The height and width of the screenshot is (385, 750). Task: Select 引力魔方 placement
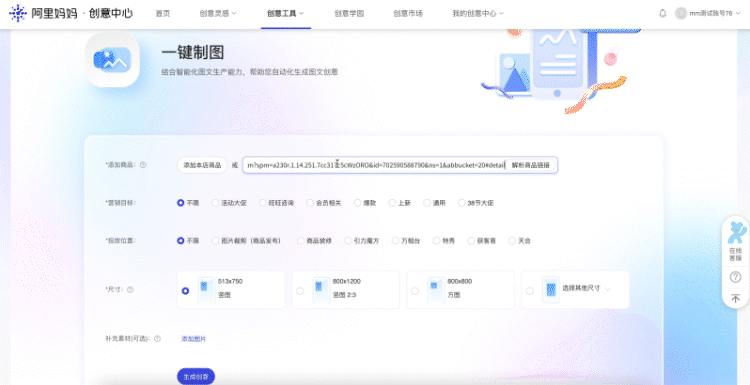click(x=348, y=241)
